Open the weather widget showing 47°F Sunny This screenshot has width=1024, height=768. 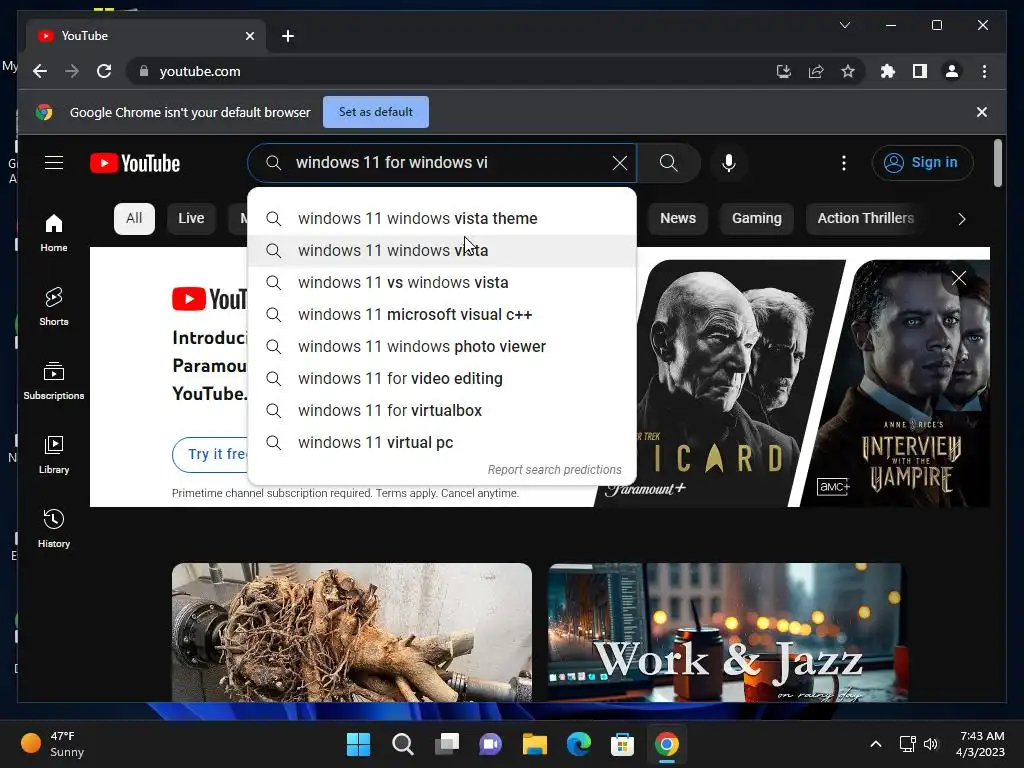tap(54, 744)
